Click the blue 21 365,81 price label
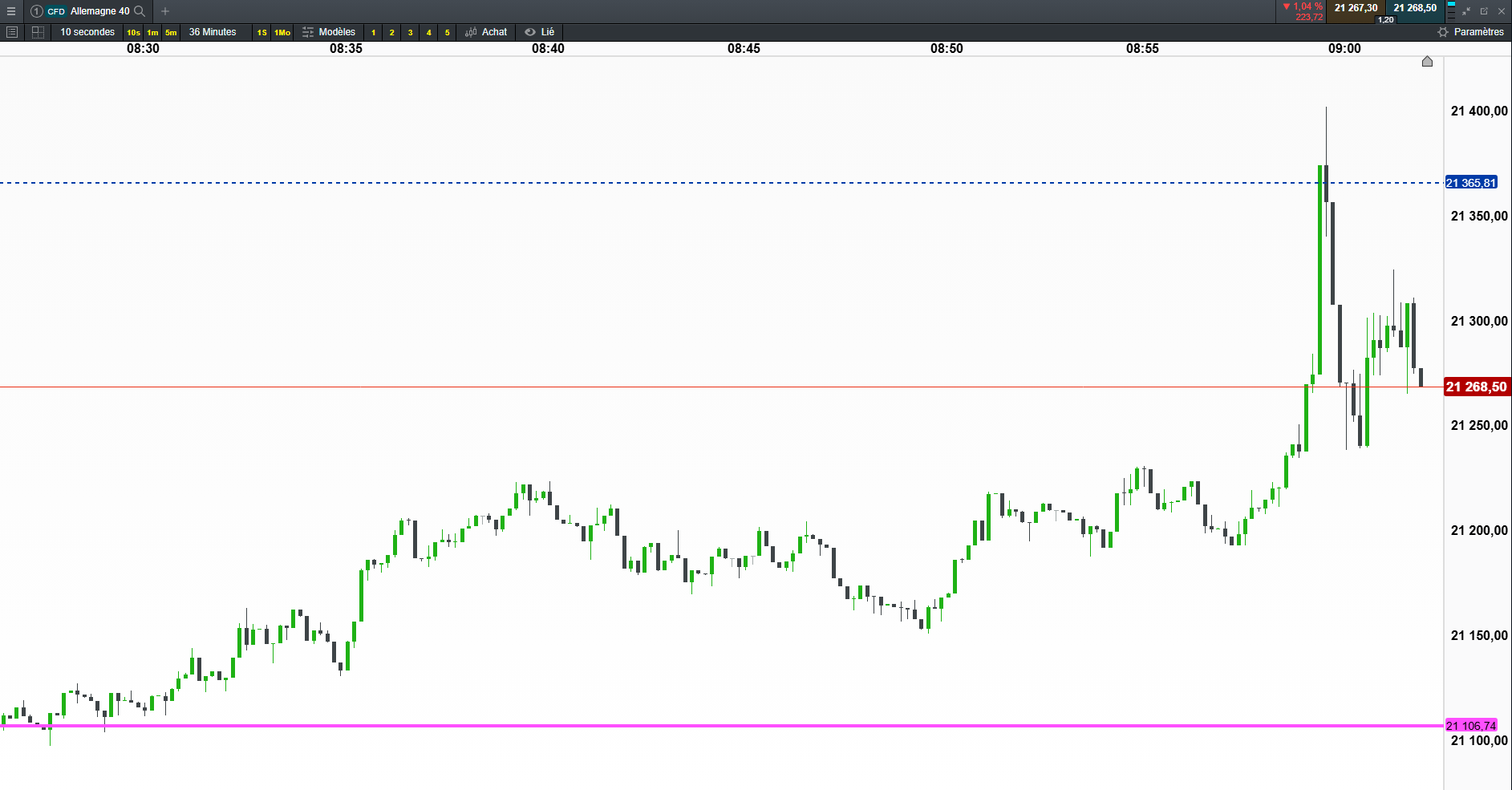Screen dimensions: 1512x790 [x=1471, y=183]
